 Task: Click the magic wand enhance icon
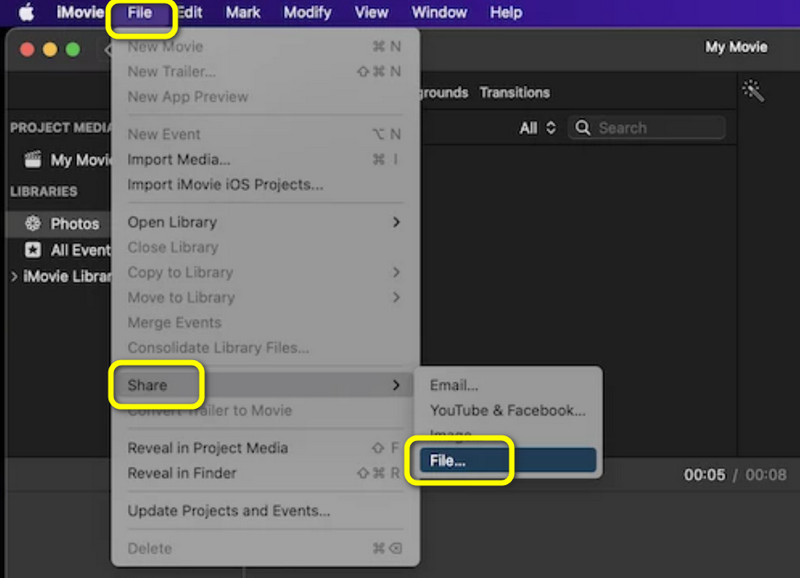[753, 91]
